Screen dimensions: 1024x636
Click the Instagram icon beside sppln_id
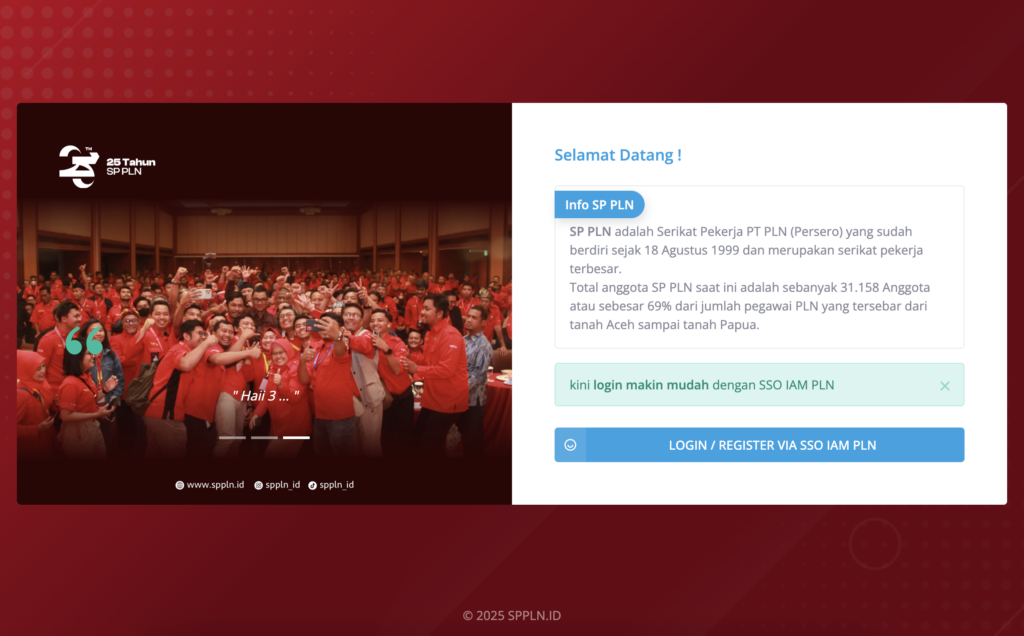coord(259,485)
